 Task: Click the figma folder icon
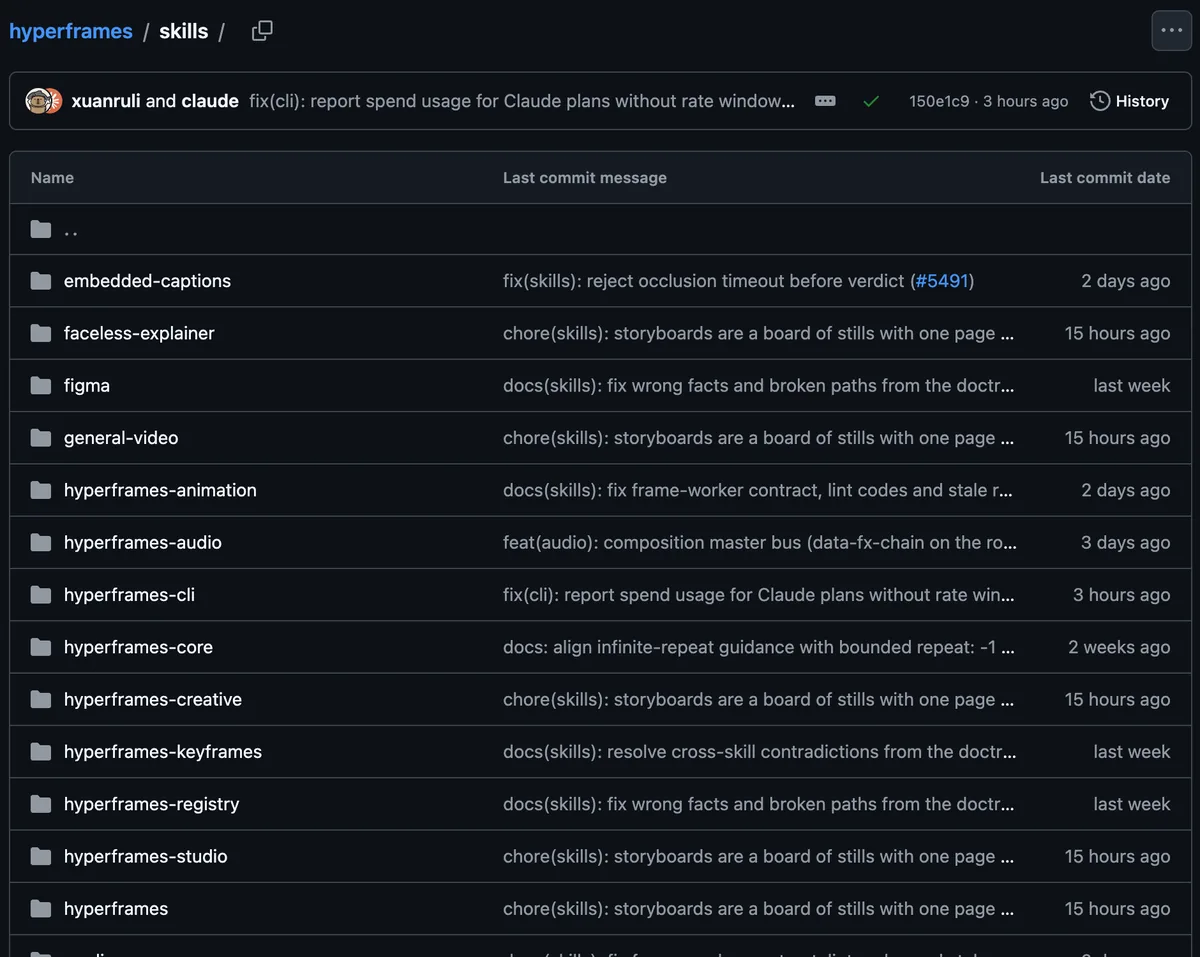(41, 385)
